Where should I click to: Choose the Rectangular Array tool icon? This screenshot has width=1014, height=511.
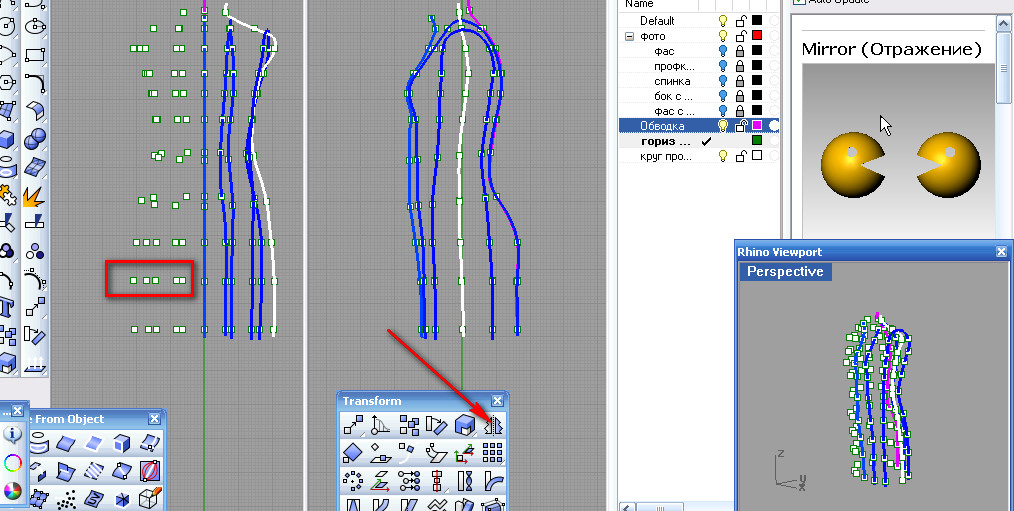point(491,454)
